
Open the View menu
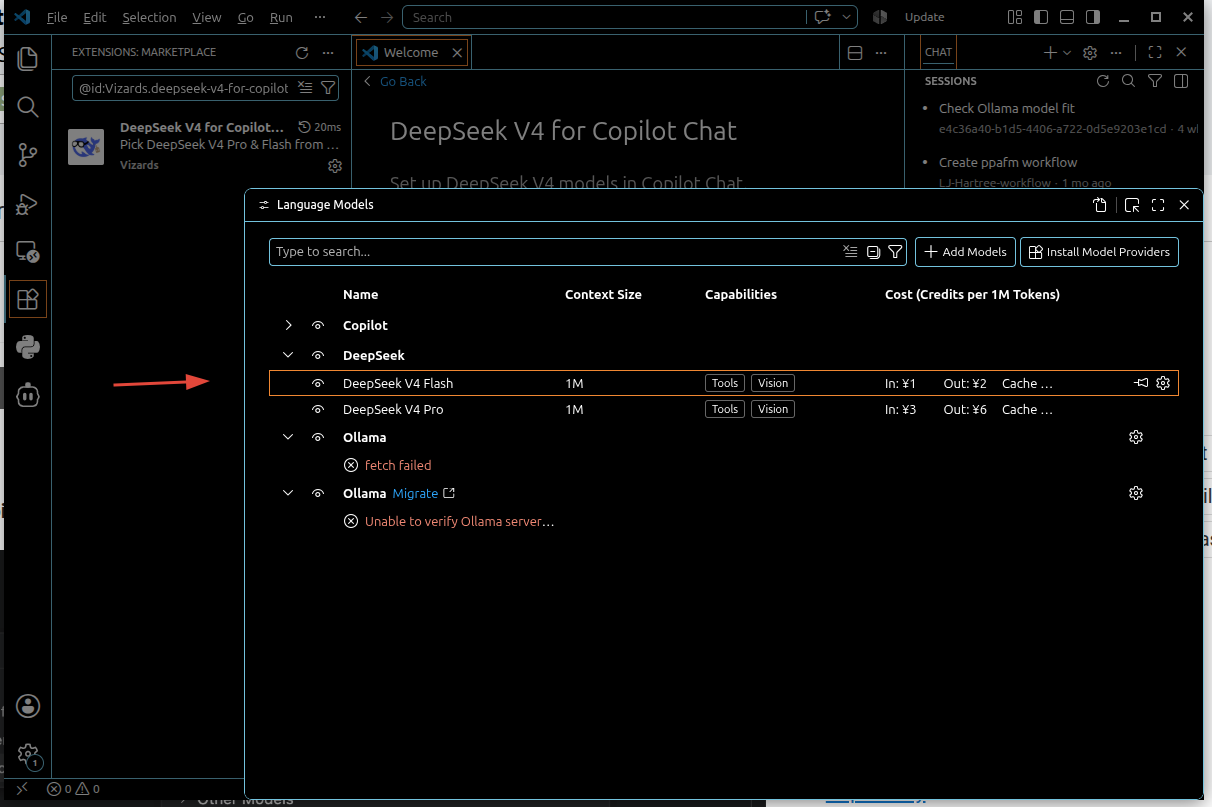point(207,17)
